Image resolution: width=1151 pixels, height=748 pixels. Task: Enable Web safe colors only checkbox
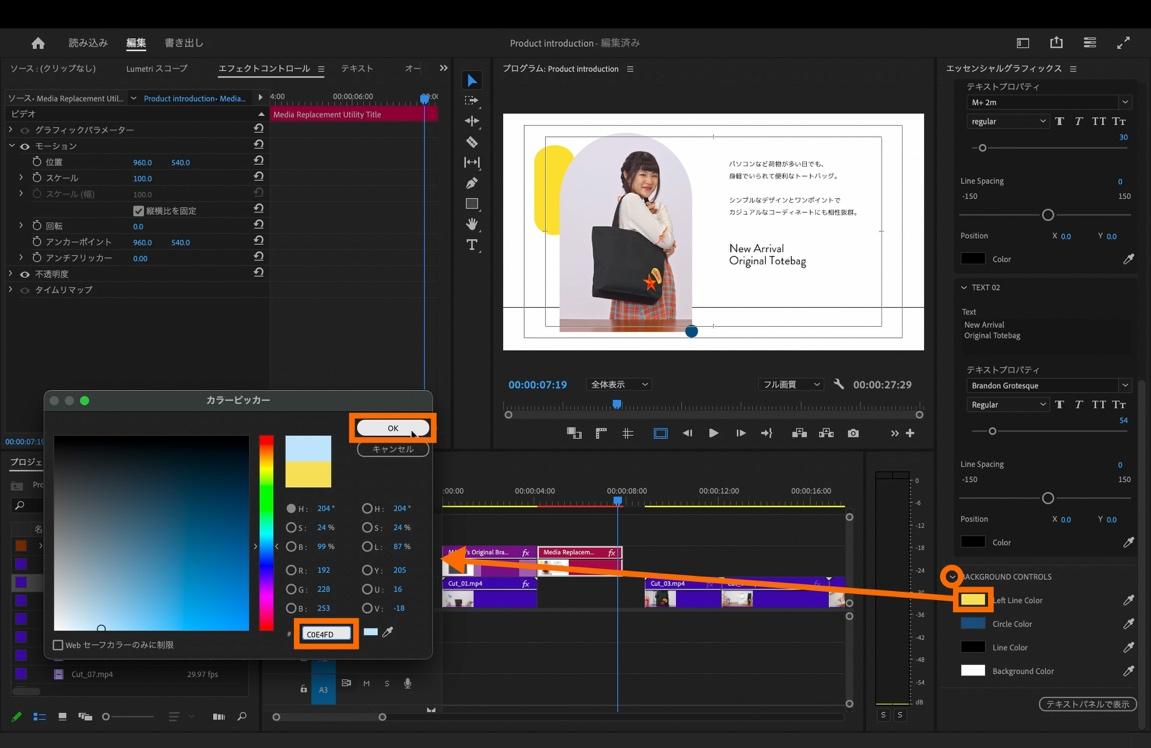pos(58,645)
